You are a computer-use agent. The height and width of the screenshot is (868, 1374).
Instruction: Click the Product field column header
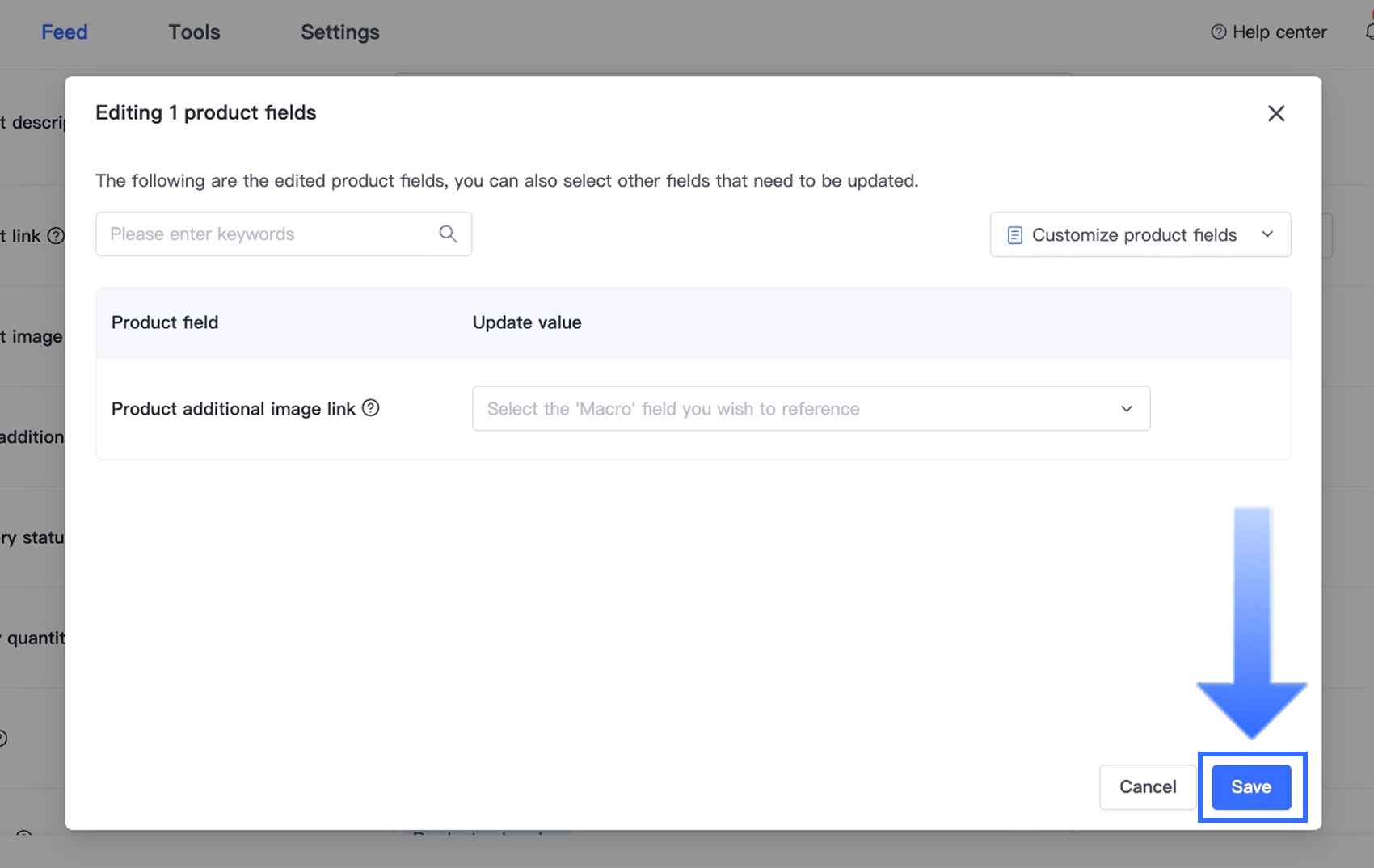pyautogui.click(x=165, y=322)
